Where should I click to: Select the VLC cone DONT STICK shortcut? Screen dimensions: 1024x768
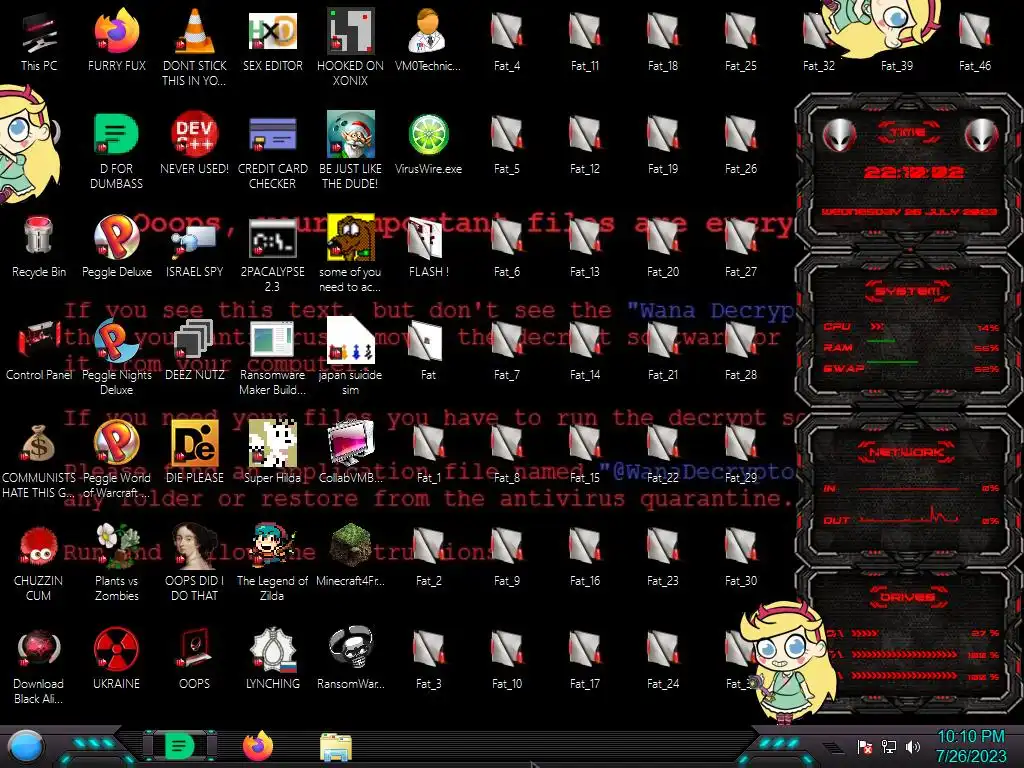[195, 47]
